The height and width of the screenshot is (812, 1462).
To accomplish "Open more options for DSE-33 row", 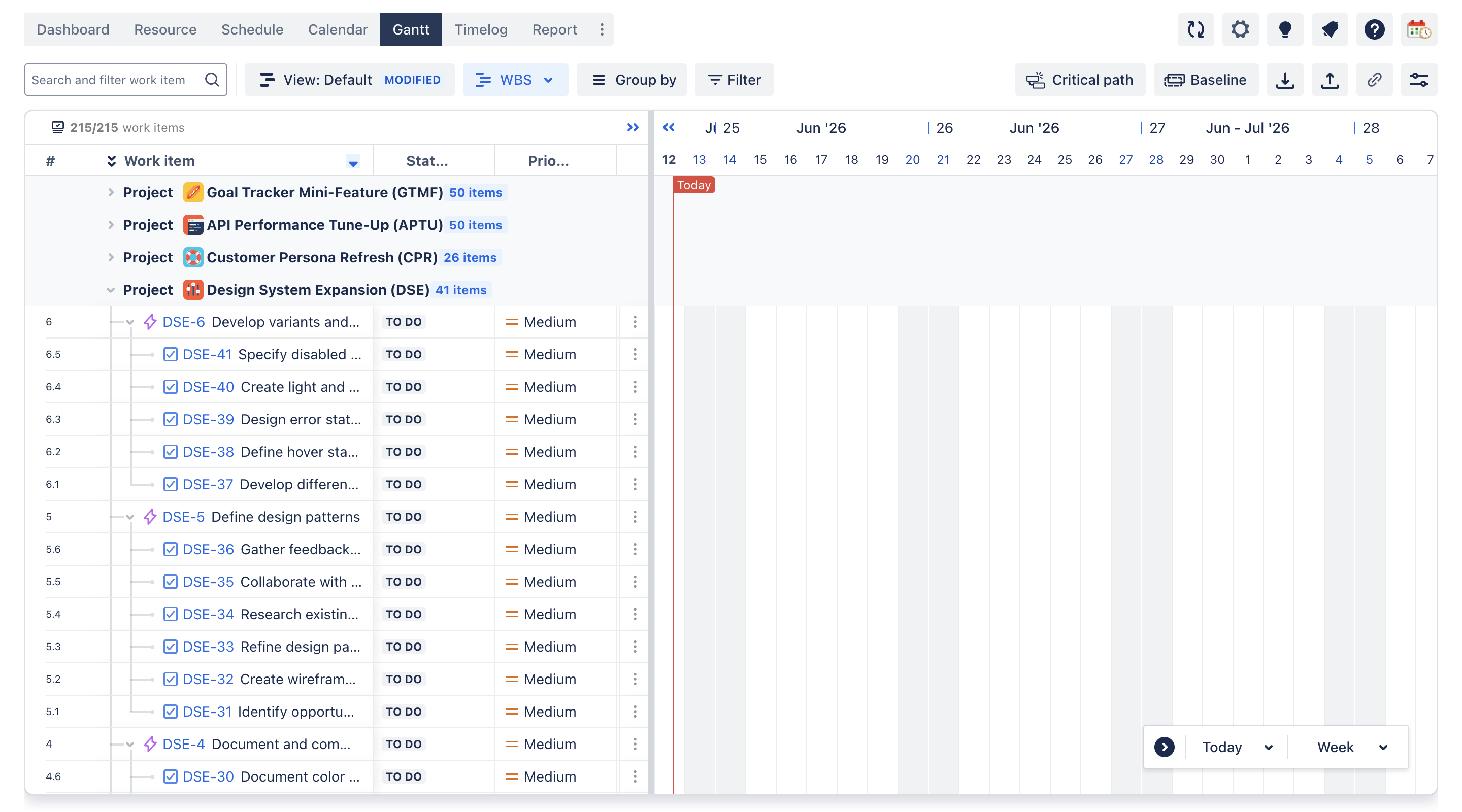I will [x=635, y=647].
